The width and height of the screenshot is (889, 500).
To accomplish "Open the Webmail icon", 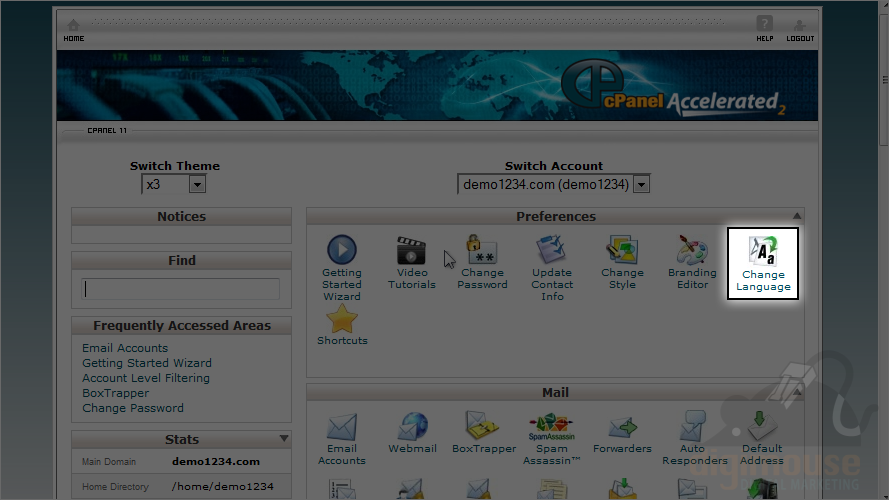I will pyautogui.click(x=412, y=433).
